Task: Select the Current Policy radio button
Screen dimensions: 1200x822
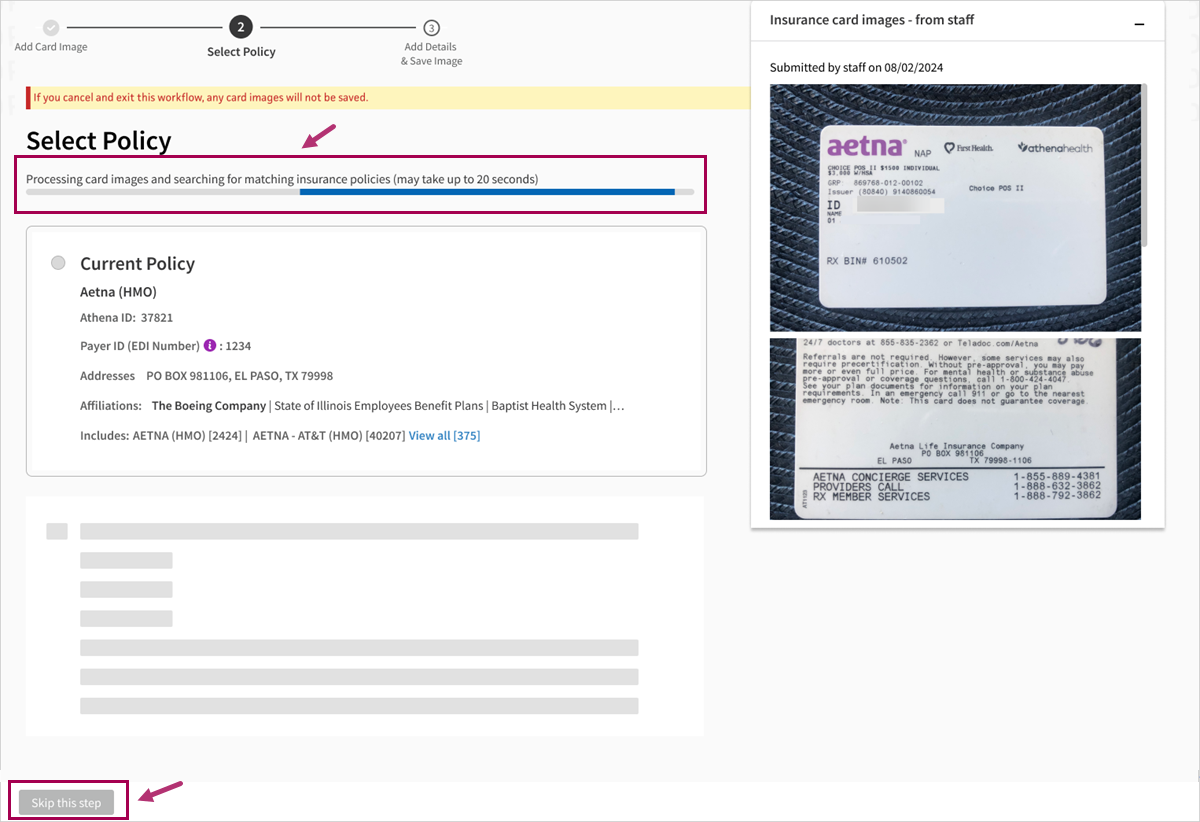Action: (58, 263)
